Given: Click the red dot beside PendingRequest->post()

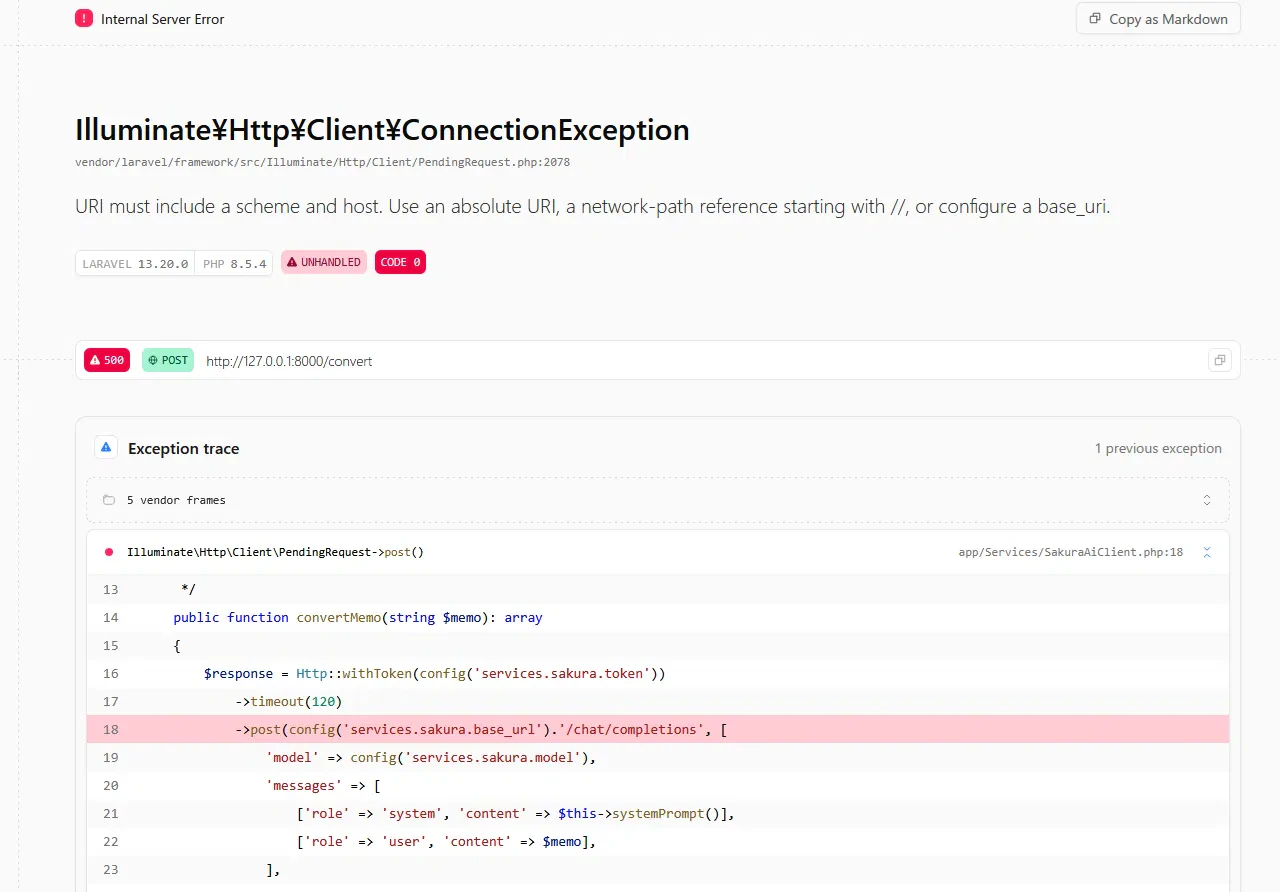Looking at the screenshot, I should click(x=109, y=552).
